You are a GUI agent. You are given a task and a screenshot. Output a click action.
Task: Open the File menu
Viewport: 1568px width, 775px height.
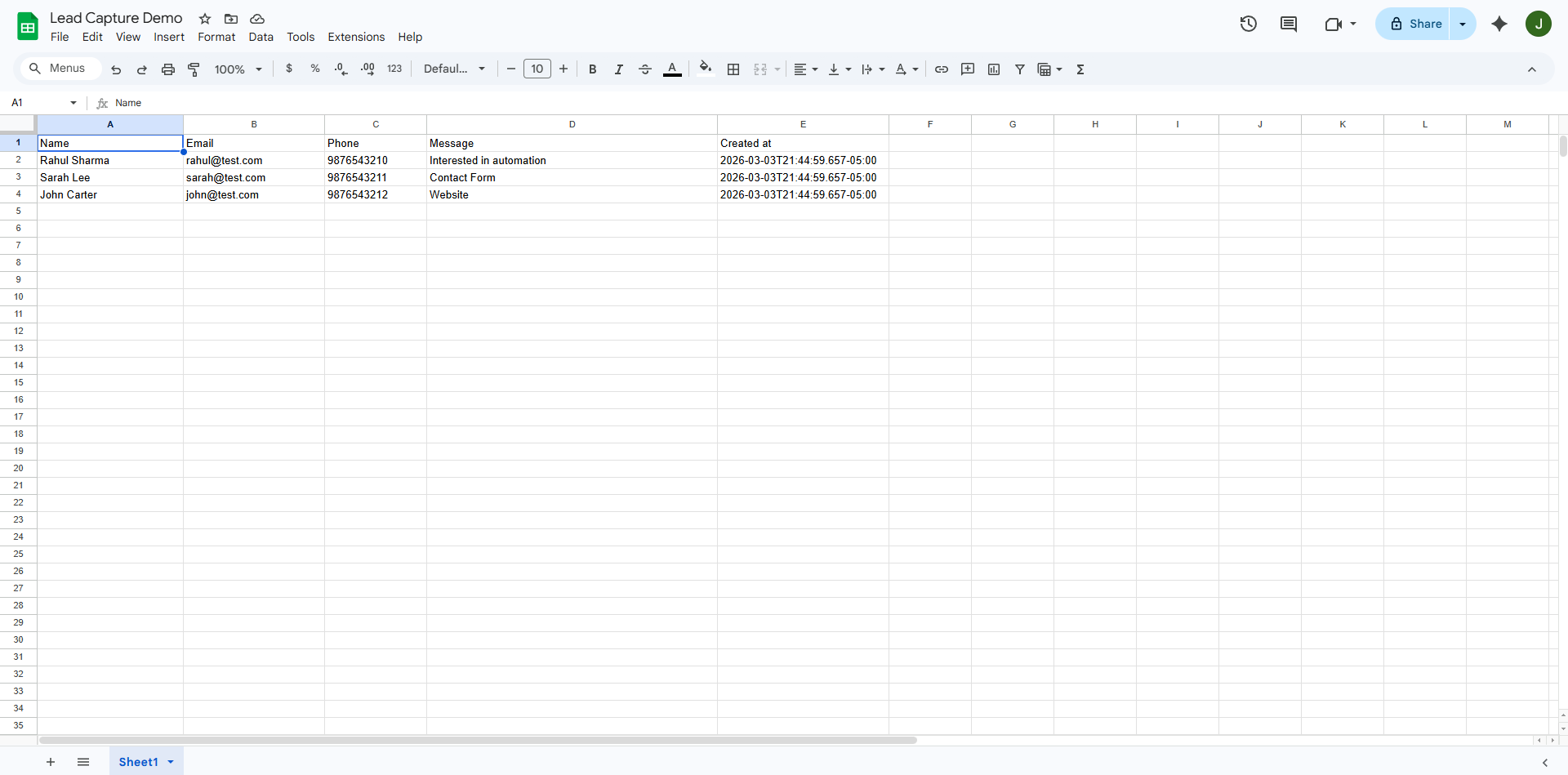[60, 37]
